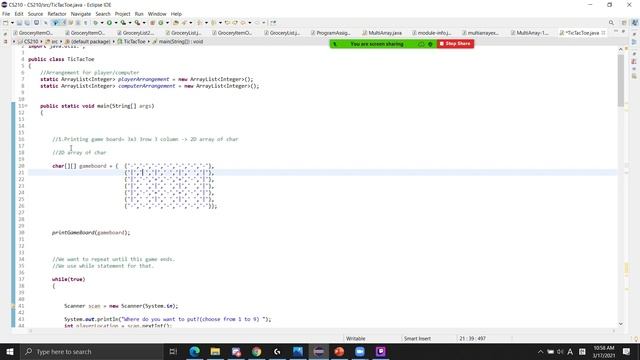Click the 'You are screen sharing' indicator
This screenshot has width=640, height=360.
pos(377,44)
